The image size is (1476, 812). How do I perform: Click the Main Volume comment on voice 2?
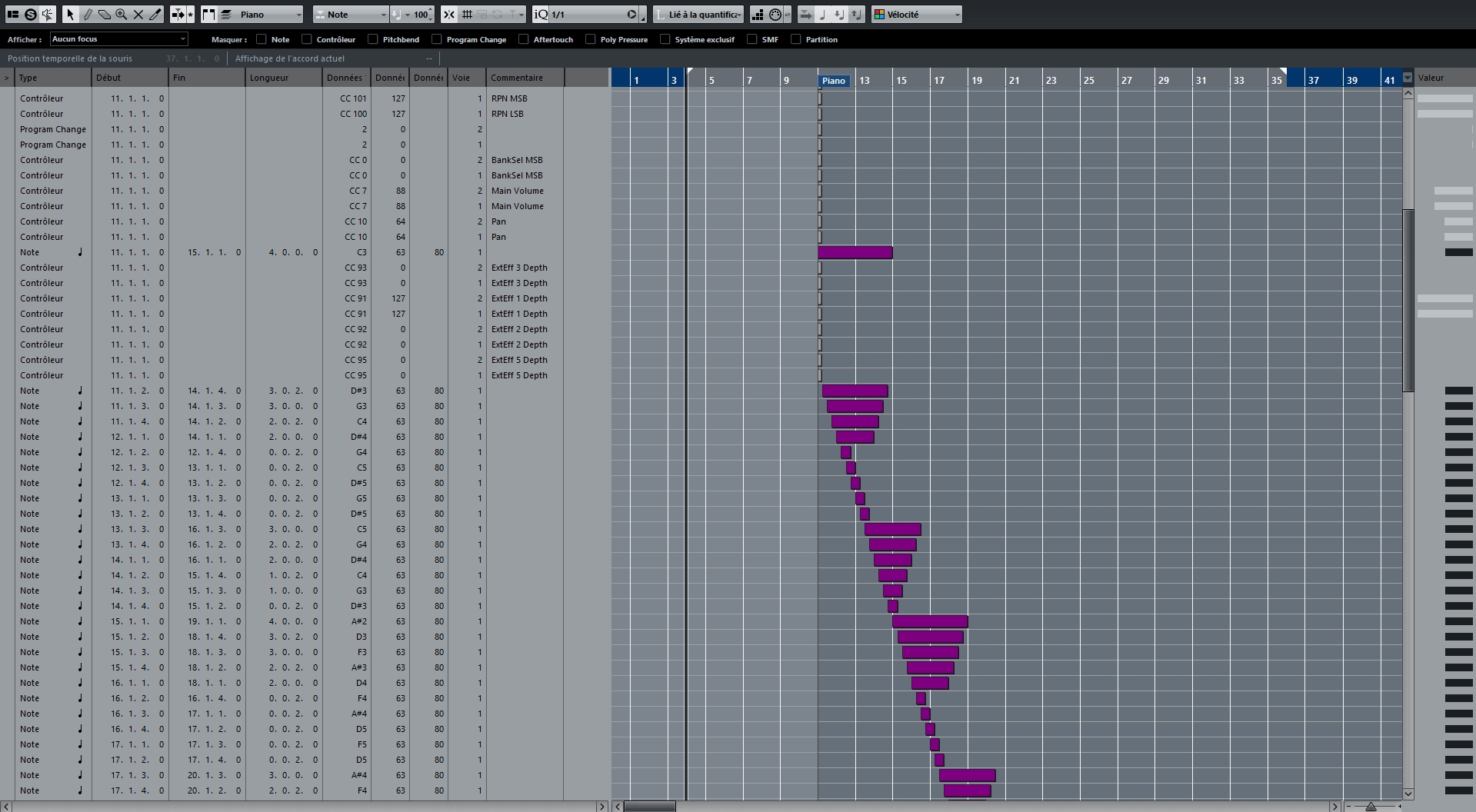tap(518, 191)
